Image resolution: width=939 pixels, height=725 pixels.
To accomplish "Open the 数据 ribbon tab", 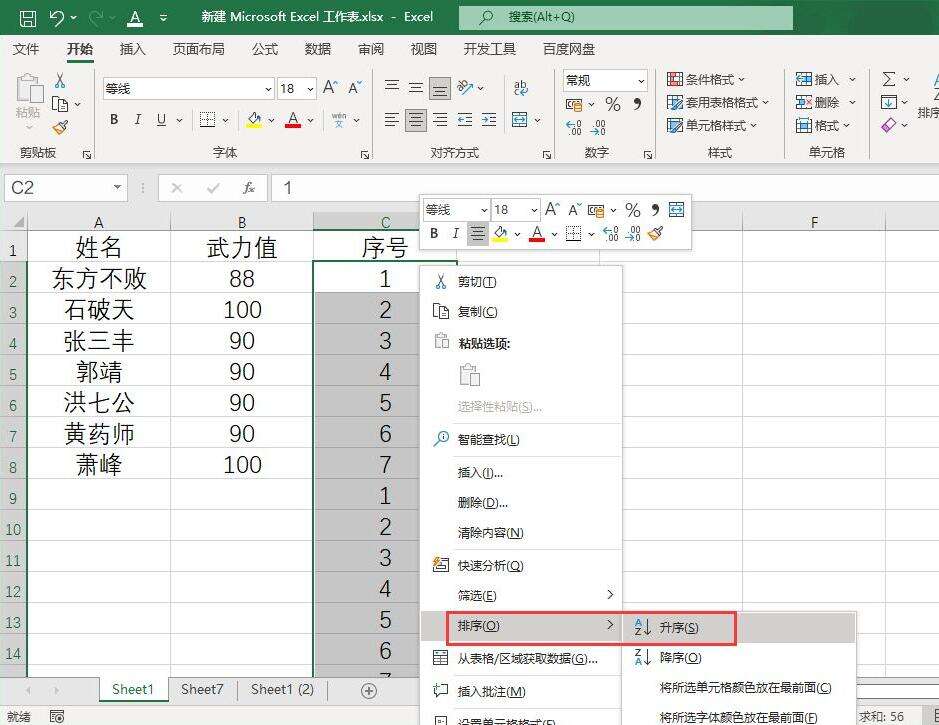I will pos(318,49).
